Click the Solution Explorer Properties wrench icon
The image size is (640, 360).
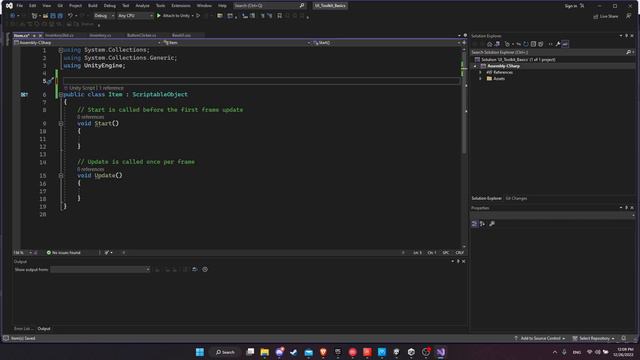coord(558,44)
